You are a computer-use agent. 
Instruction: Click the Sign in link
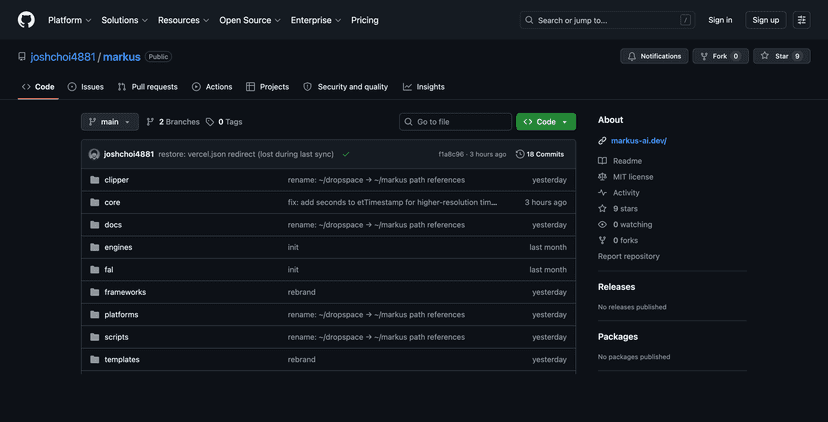[720, 20]
